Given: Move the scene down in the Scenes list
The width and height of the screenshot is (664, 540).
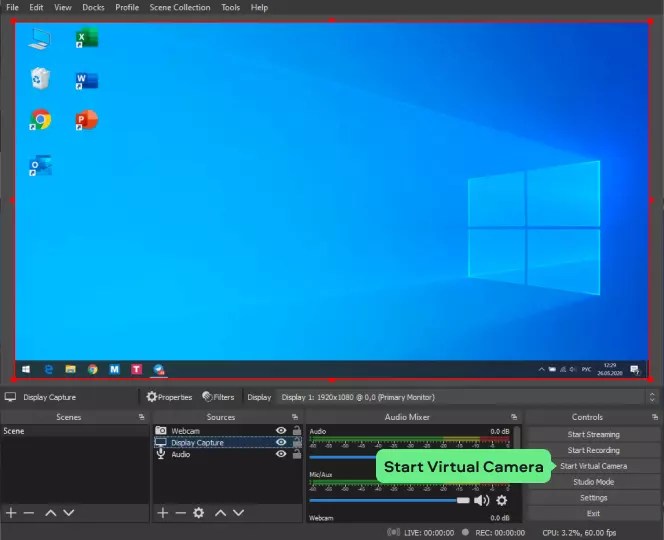Looking at the screenshot, I should (69, 513).
